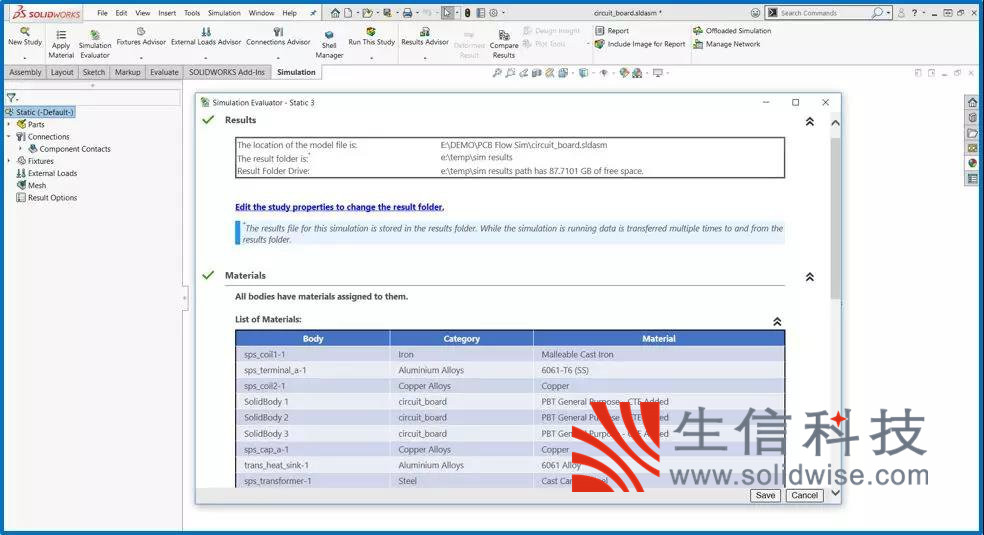This screenshot has height=535, width=984.
Task: Click the sps_coil1-1 body cell
Action: click(313, 354)
